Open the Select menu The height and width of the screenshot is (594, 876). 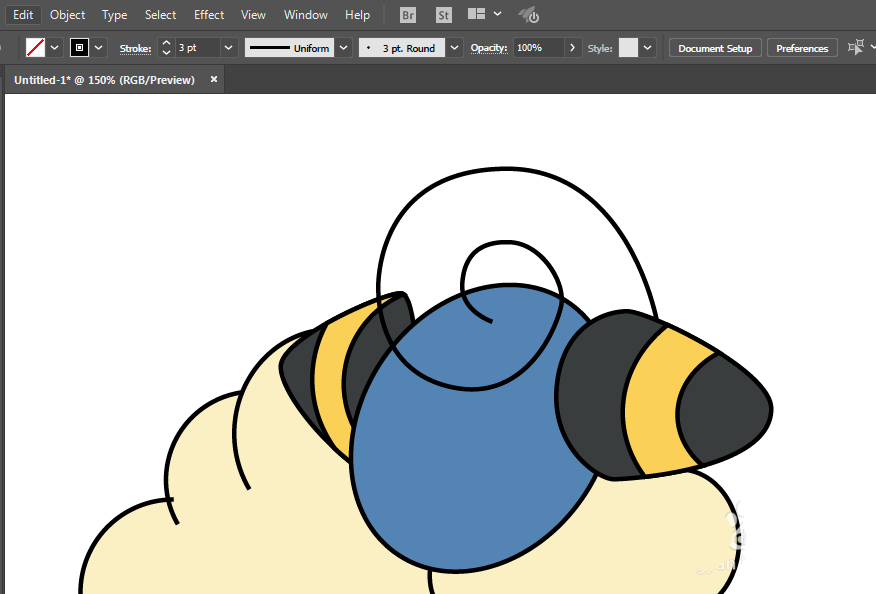pyautogui.click(x=160, y=15)
